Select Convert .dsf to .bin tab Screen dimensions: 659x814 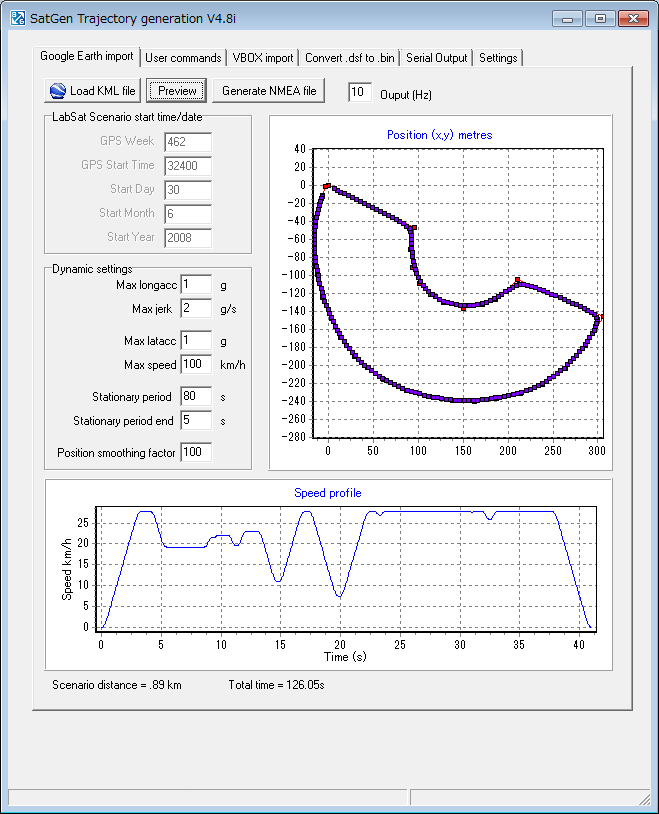pos(351,58)
